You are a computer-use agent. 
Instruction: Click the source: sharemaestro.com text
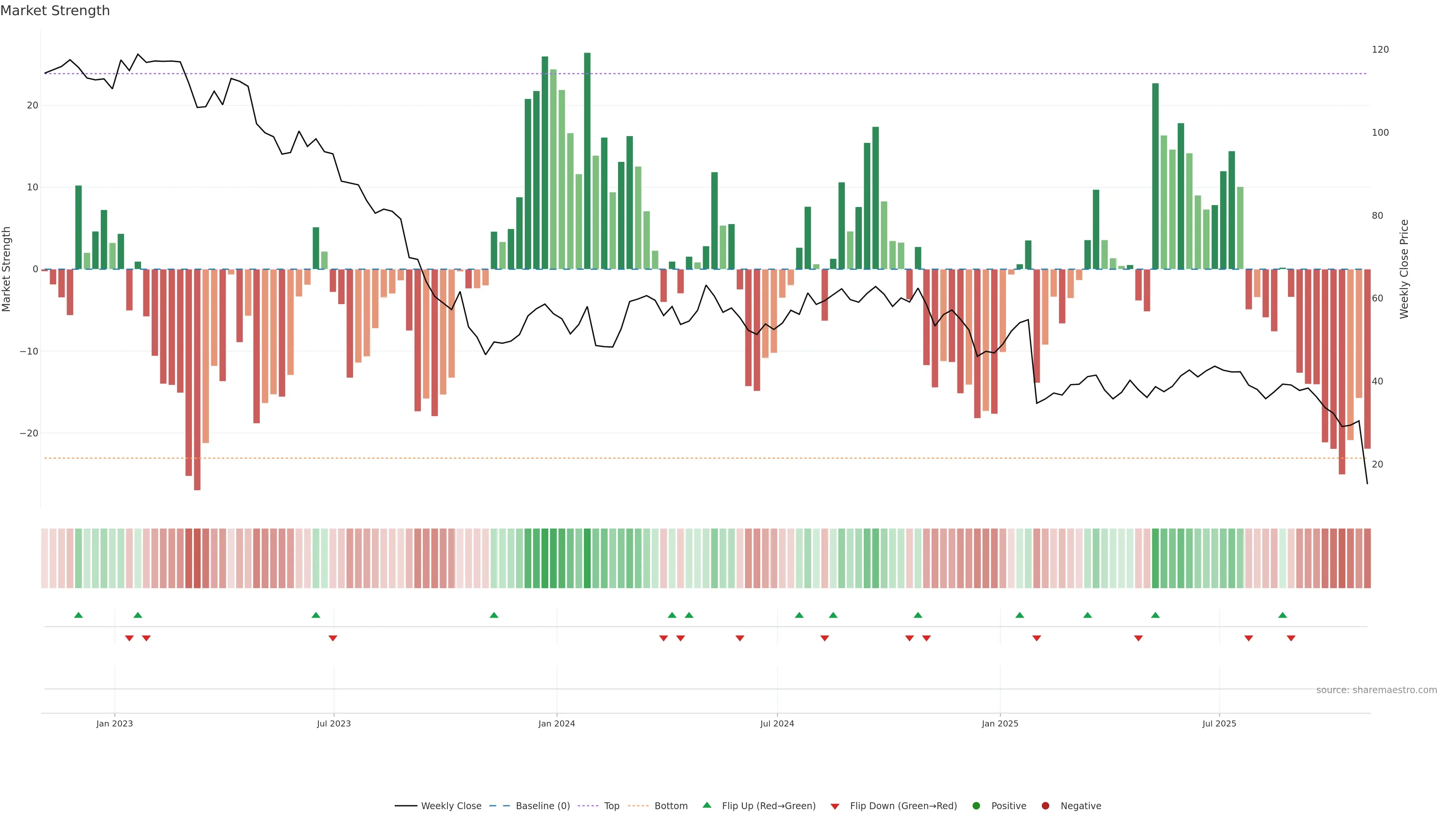(1376, 690)
